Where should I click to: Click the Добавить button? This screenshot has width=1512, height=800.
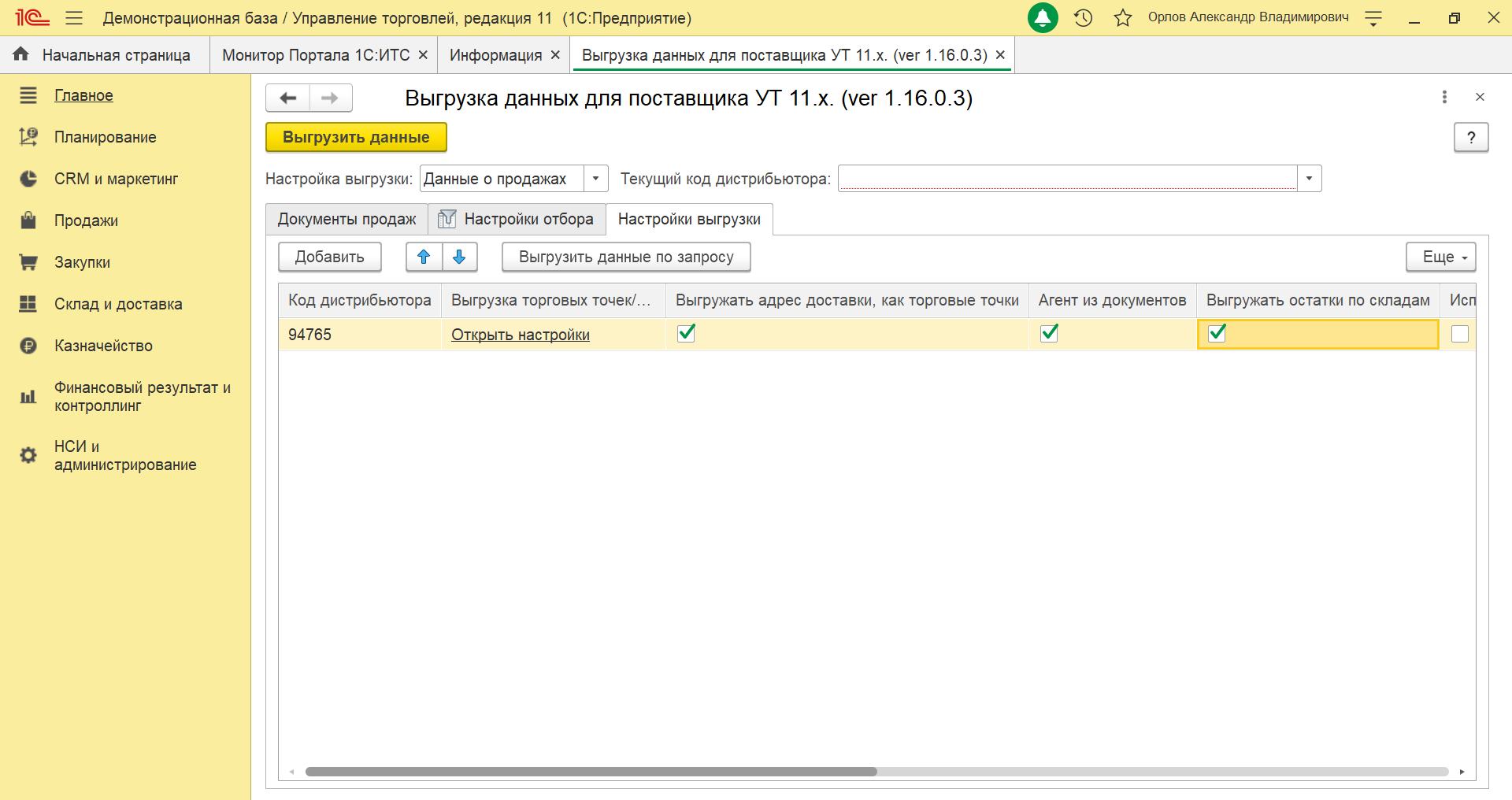pyautogui.click(x=330, y=257)
